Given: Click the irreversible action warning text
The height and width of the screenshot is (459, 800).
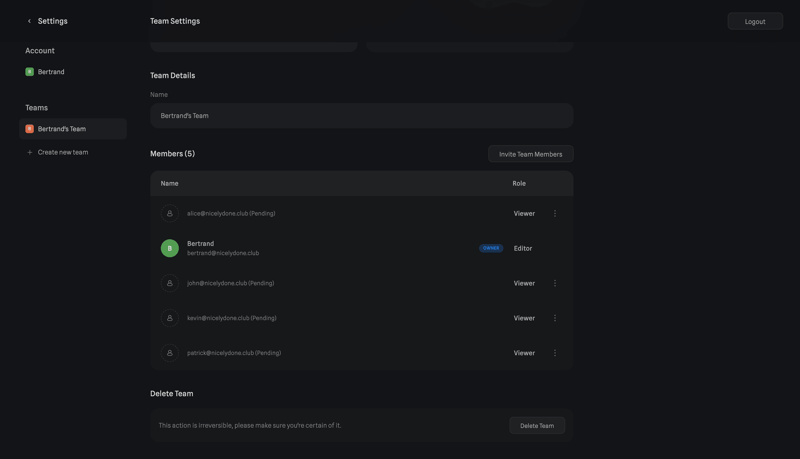Looking at the screenshot, I should (250, 425).
